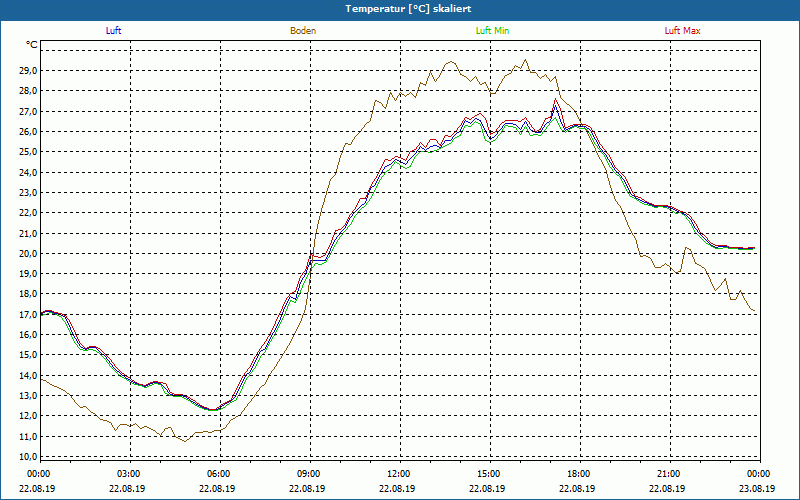Click the brown Boden legend label
The height and width of the screenshot is (500, 800).
click(x=303, y=31)
